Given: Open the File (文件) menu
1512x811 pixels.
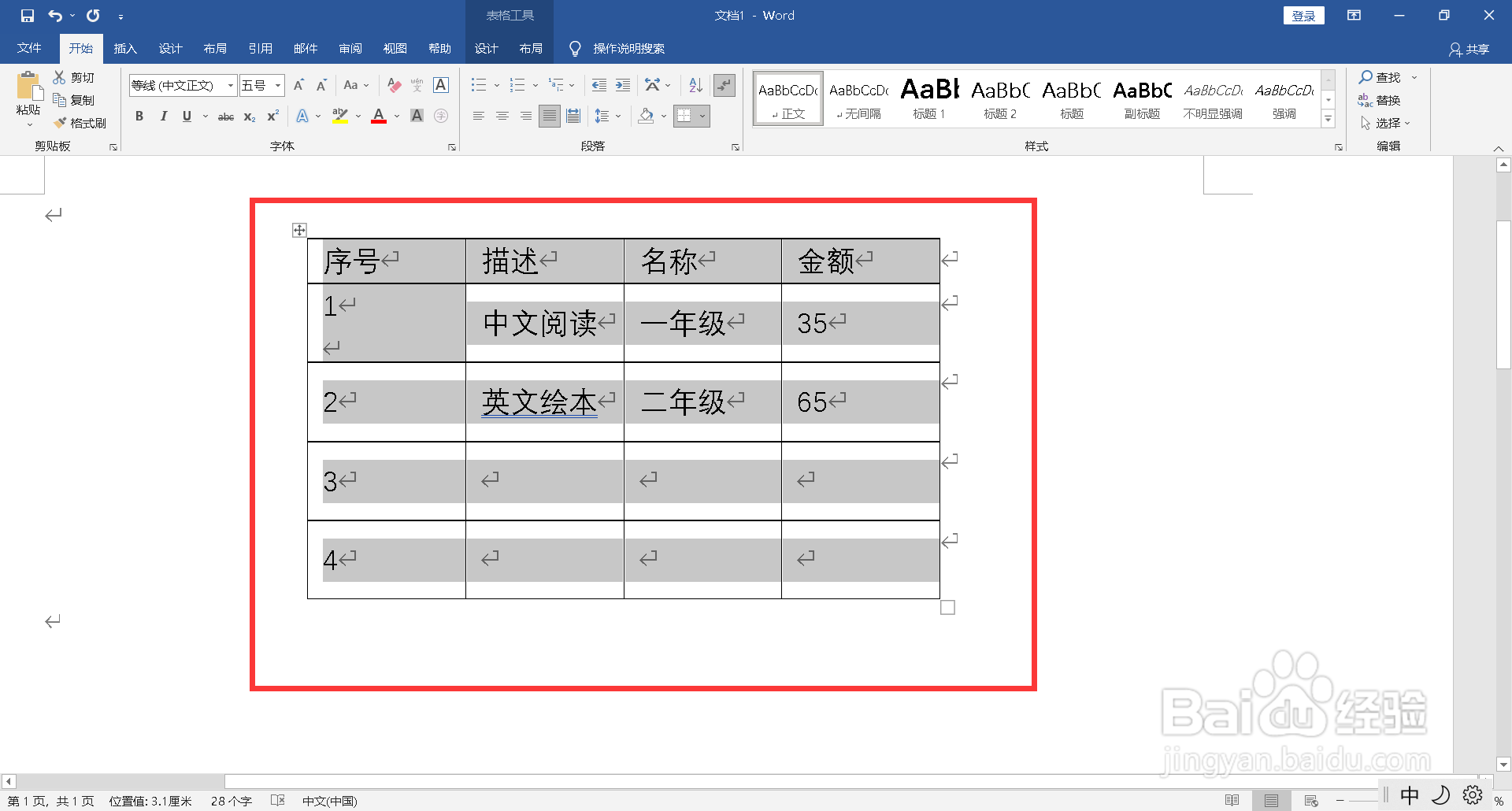Looking at the screenshot, I should click(x=29, y=49).
